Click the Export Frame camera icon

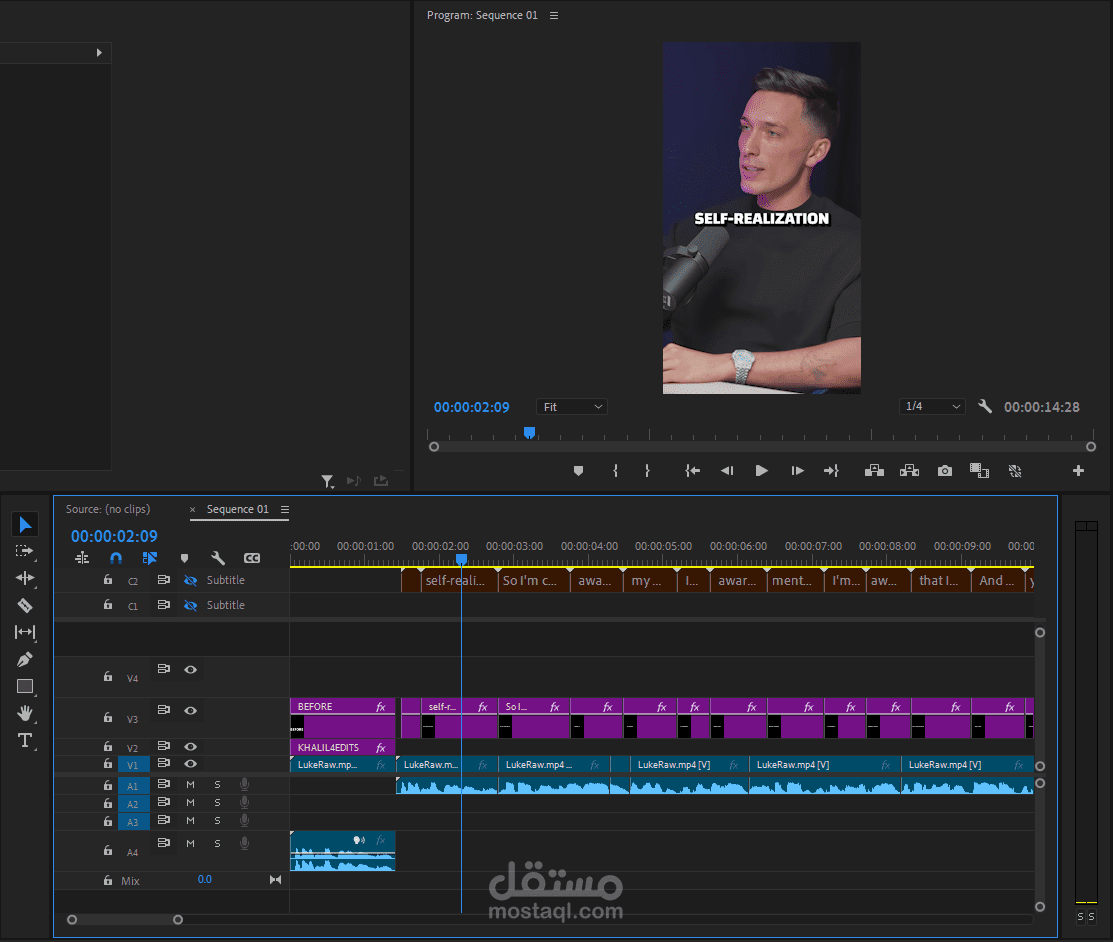click(944, 471)
